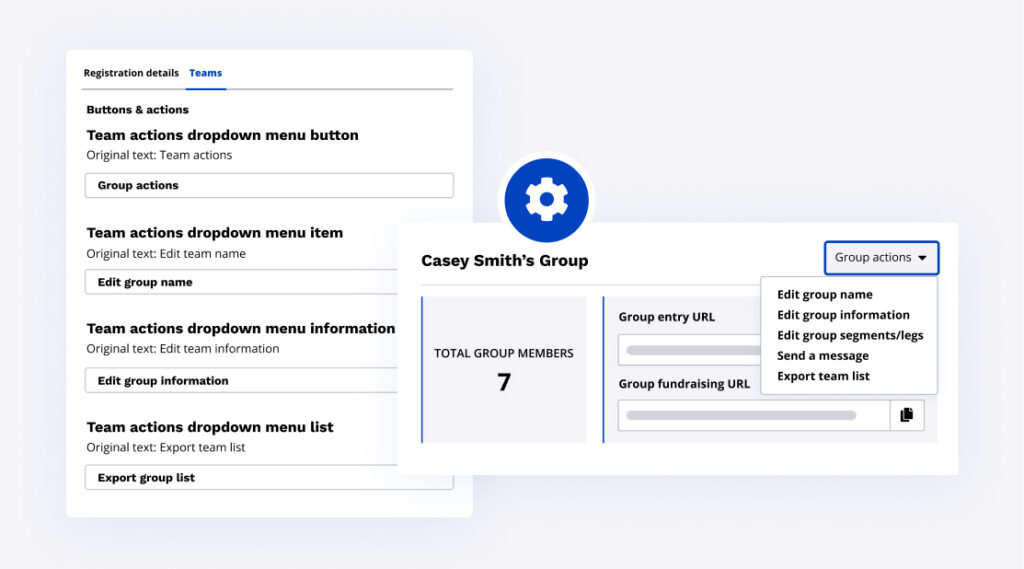This screenshot has width=1024, height=569.
Task: Copy the Group fundraising URL
Action: 906,415
